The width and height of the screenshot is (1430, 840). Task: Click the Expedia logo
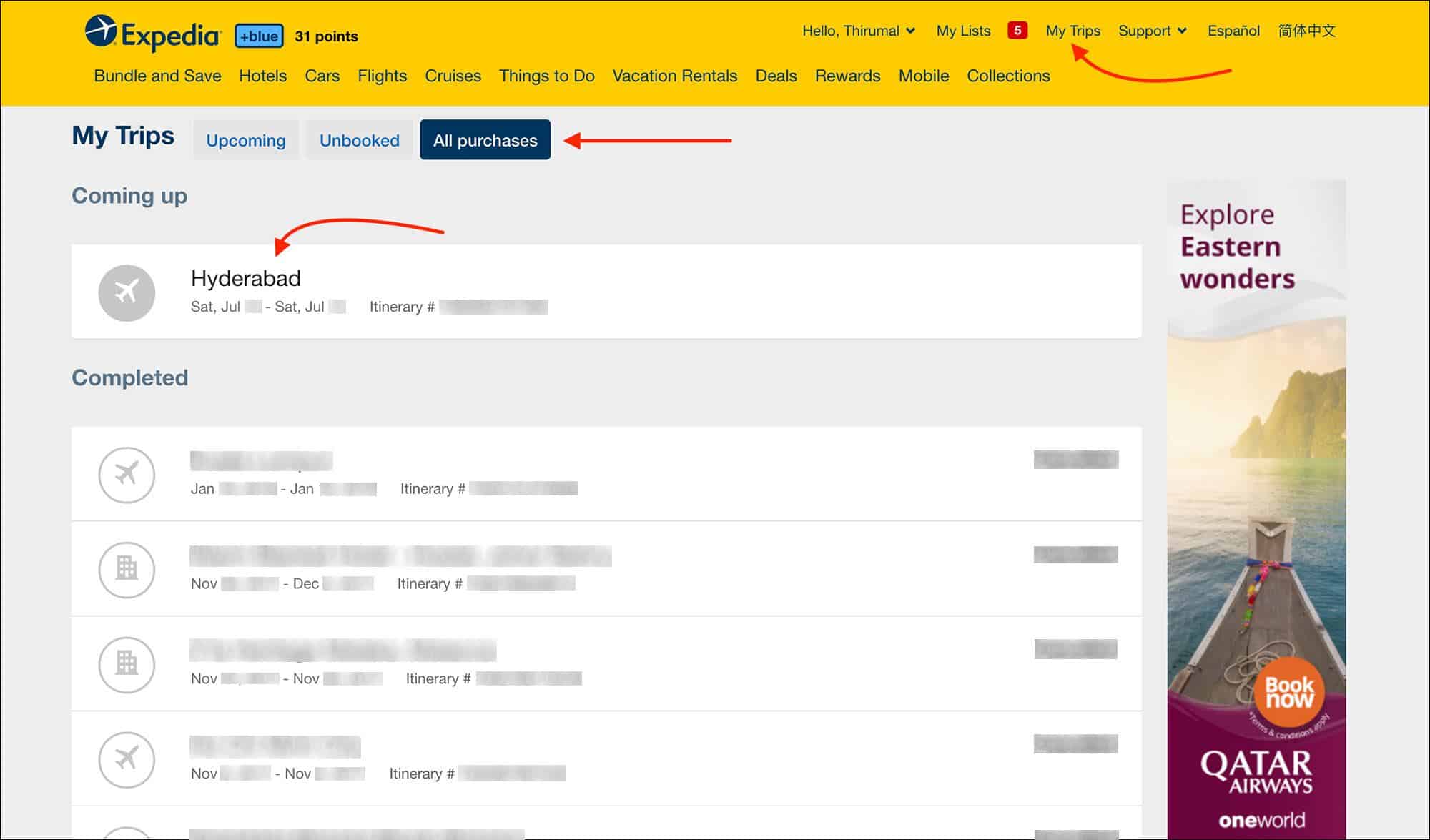tap(152, 34)
